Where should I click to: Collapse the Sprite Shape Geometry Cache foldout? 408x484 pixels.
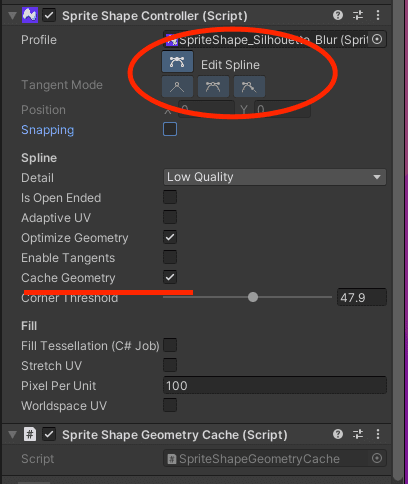[12, 435]
